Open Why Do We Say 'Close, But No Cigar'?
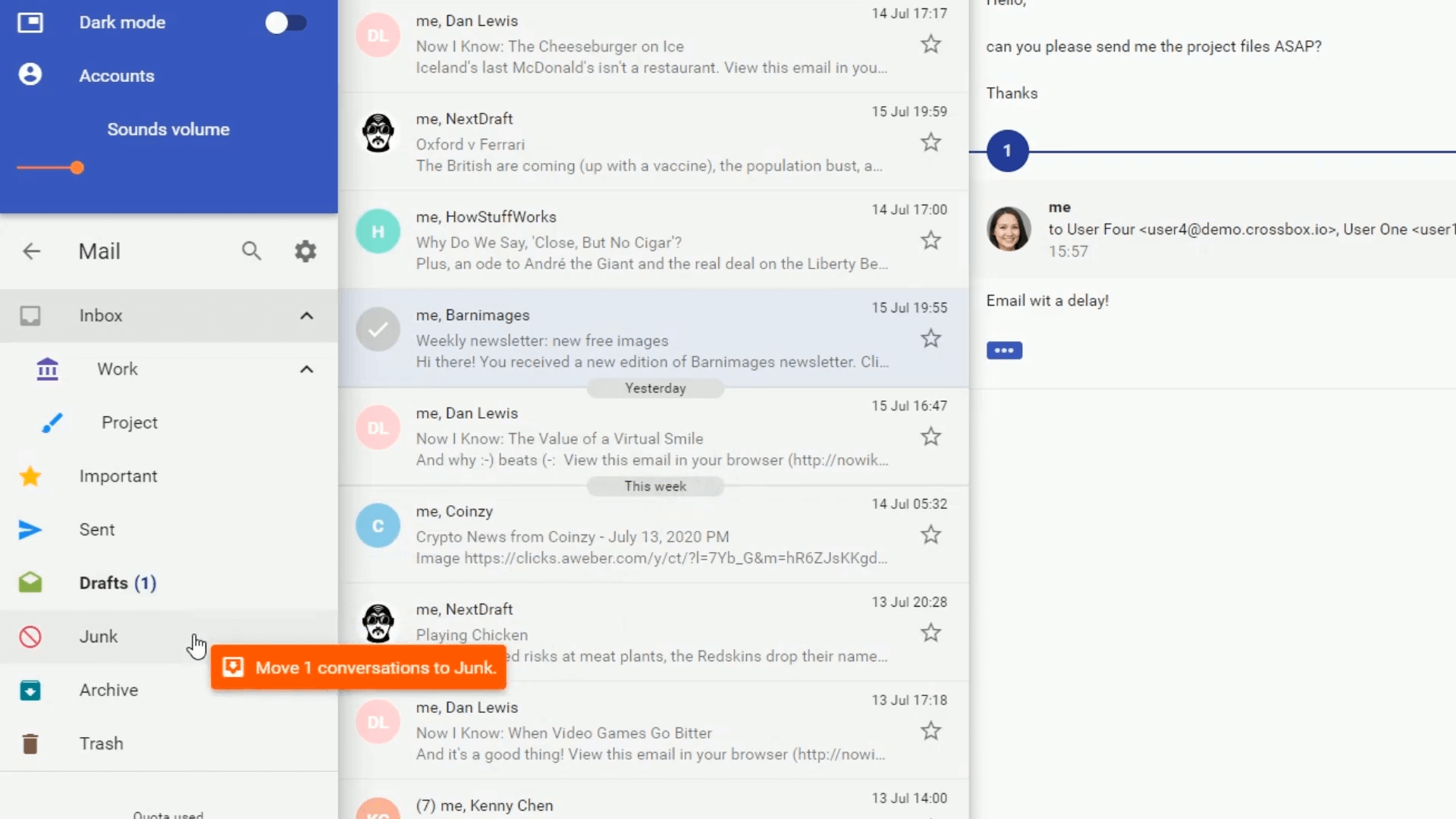Viewport: 1456px width, 819px height. point(654,240)
